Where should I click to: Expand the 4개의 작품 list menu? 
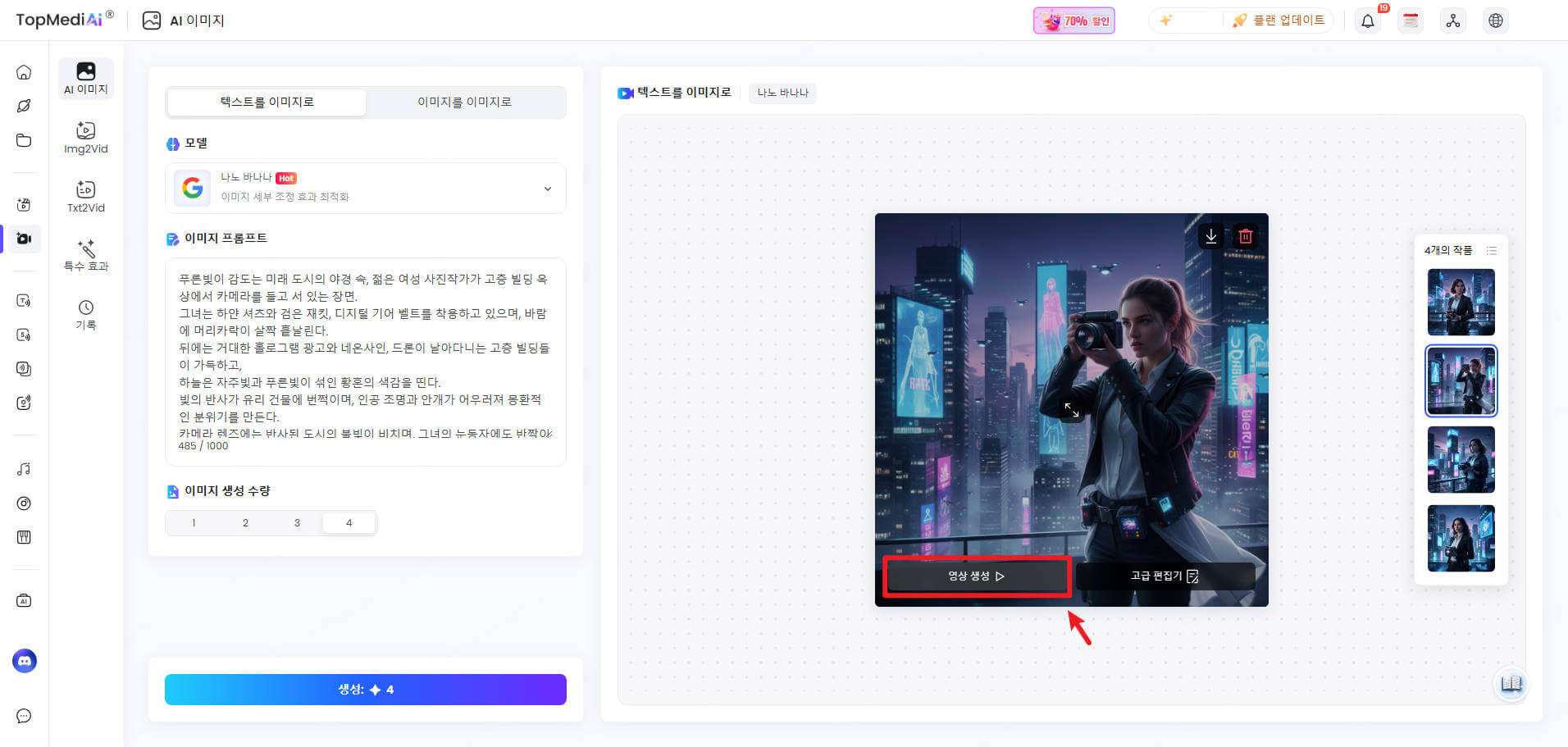tap(1491, 250)
